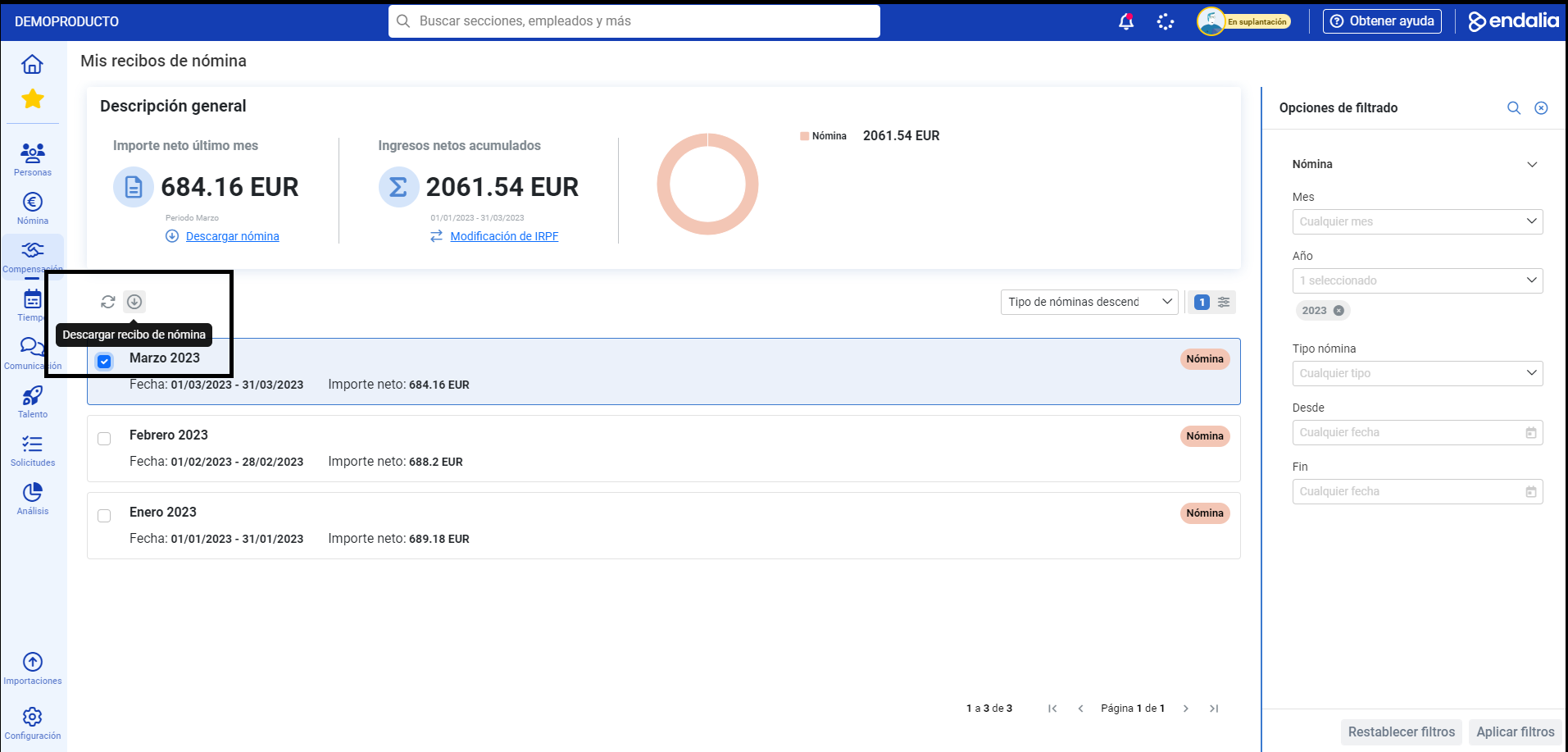Go to previous page of results
The height and width of the screenshot is (752, 1568).
(x=1080, y=709)
